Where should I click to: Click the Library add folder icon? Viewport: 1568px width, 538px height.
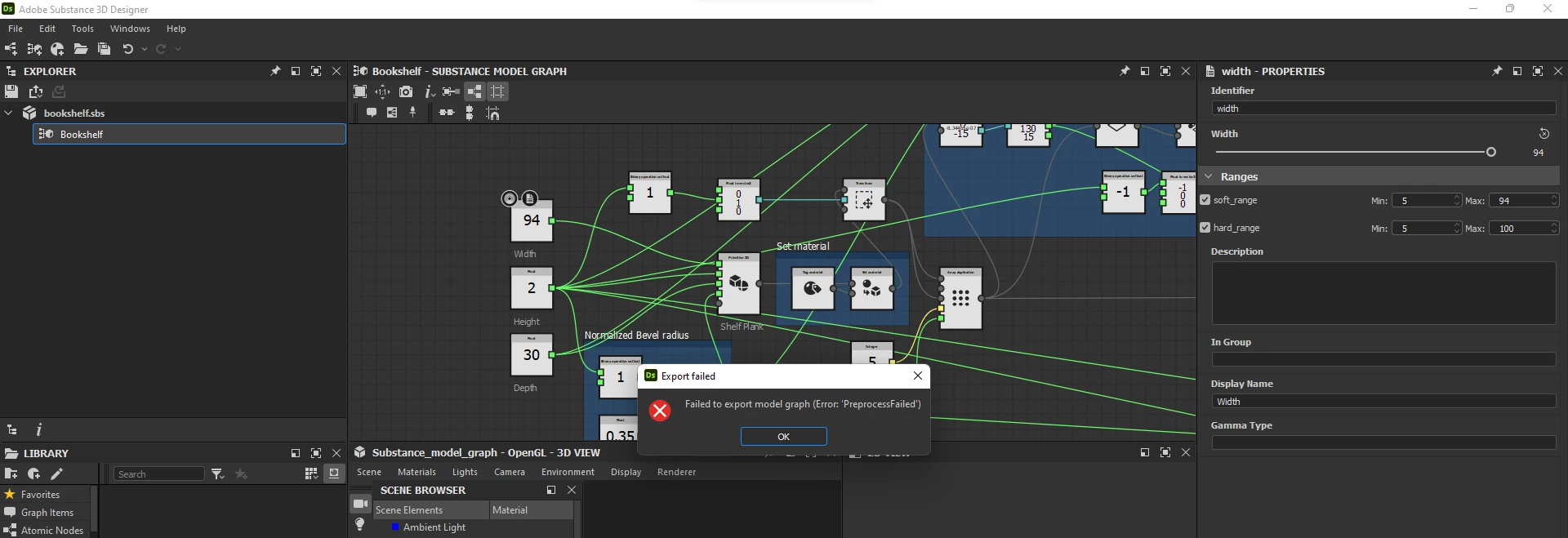(11, 474)
